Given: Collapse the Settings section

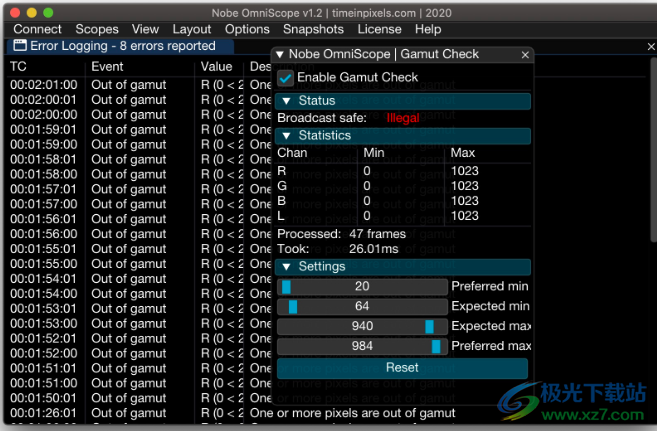Looking at the screenshot, I should (403, 267).
